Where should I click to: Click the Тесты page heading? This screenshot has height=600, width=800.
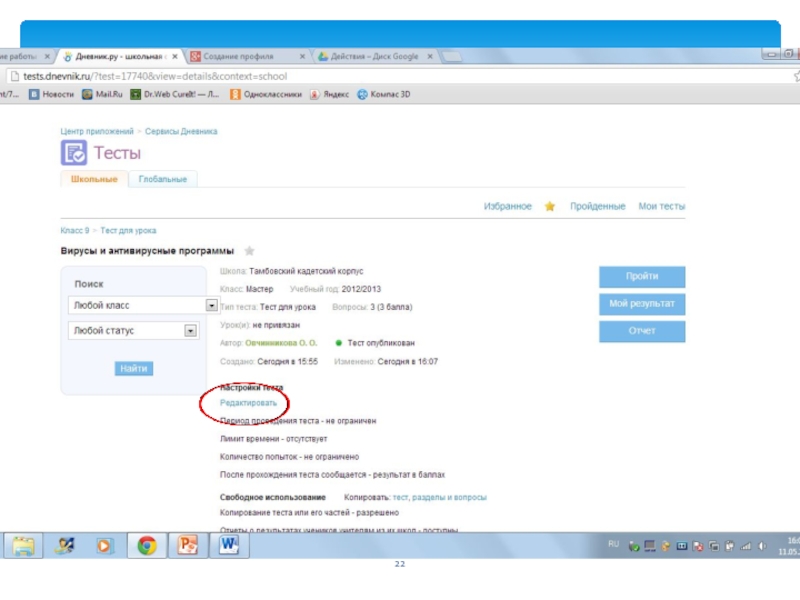click(117, 153)
